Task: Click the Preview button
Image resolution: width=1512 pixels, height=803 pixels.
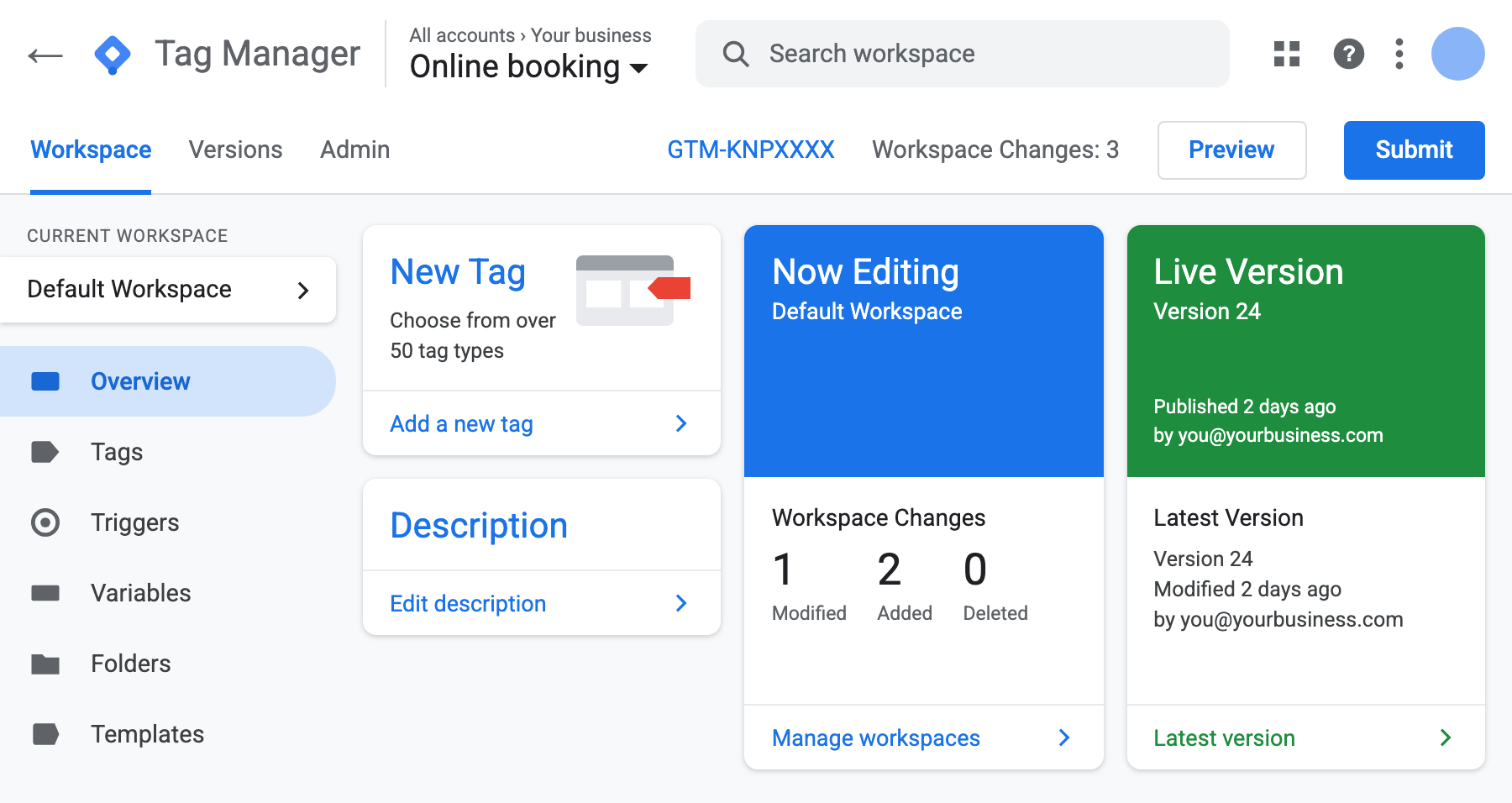Action: click(1232, 150)
